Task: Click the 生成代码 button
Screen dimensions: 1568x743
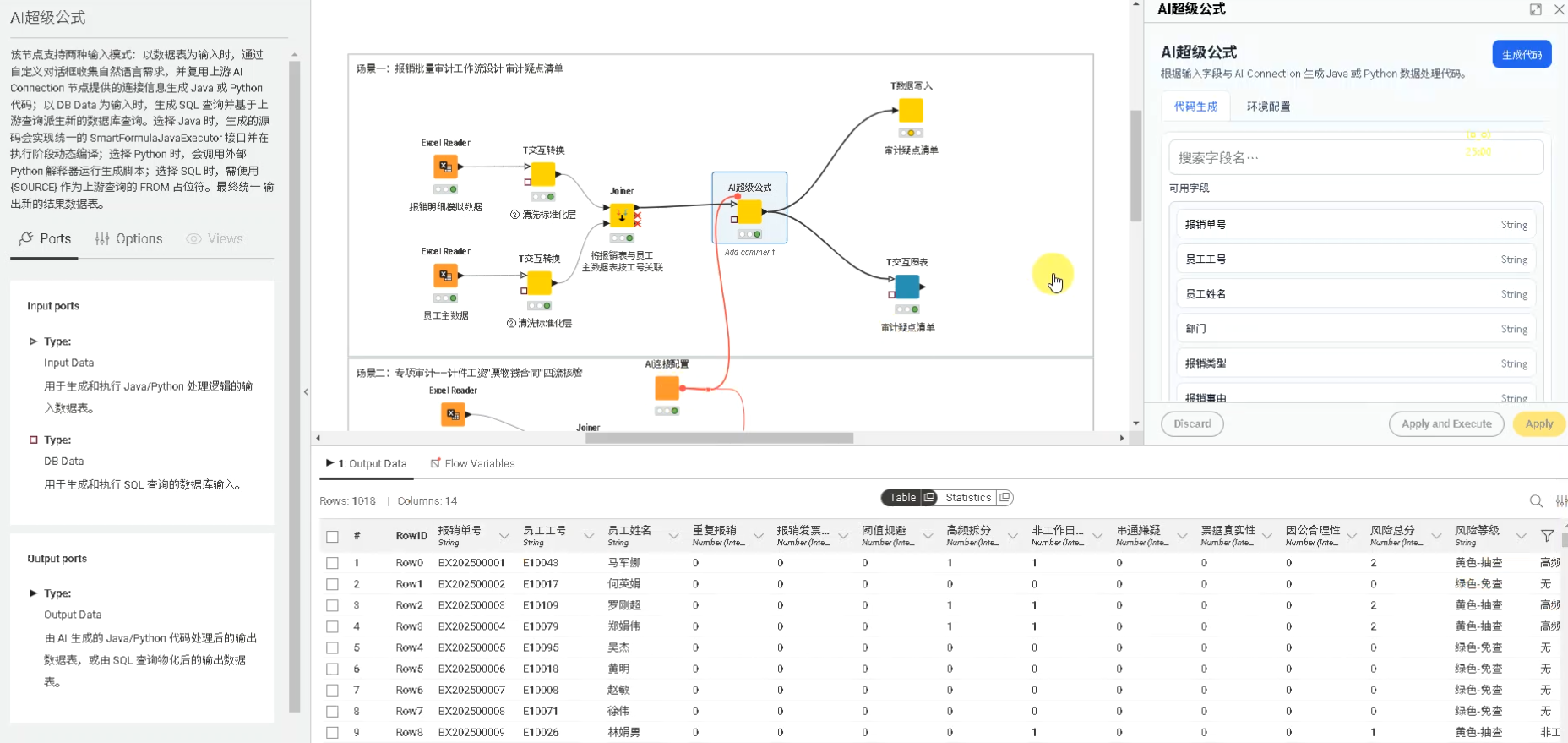Action: tap(1522, 55)
